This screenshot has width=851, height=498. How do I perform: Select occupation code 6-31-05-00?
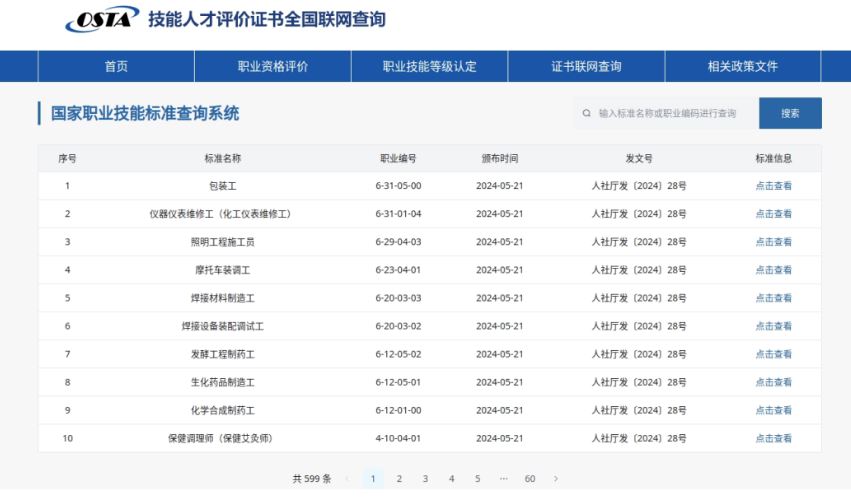398,186
